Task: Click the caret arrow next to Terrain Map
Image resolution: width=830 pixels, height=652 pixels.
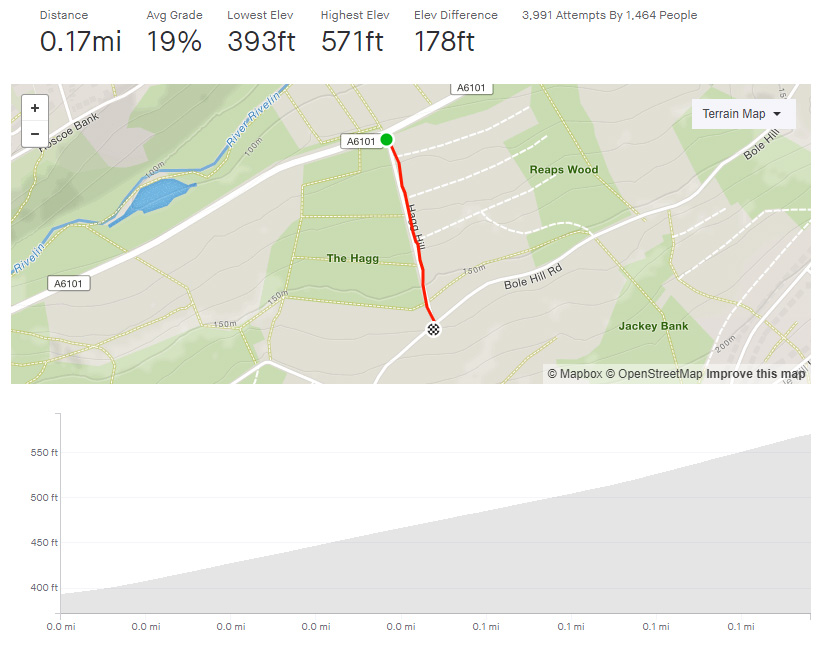Action: point(777,114)
